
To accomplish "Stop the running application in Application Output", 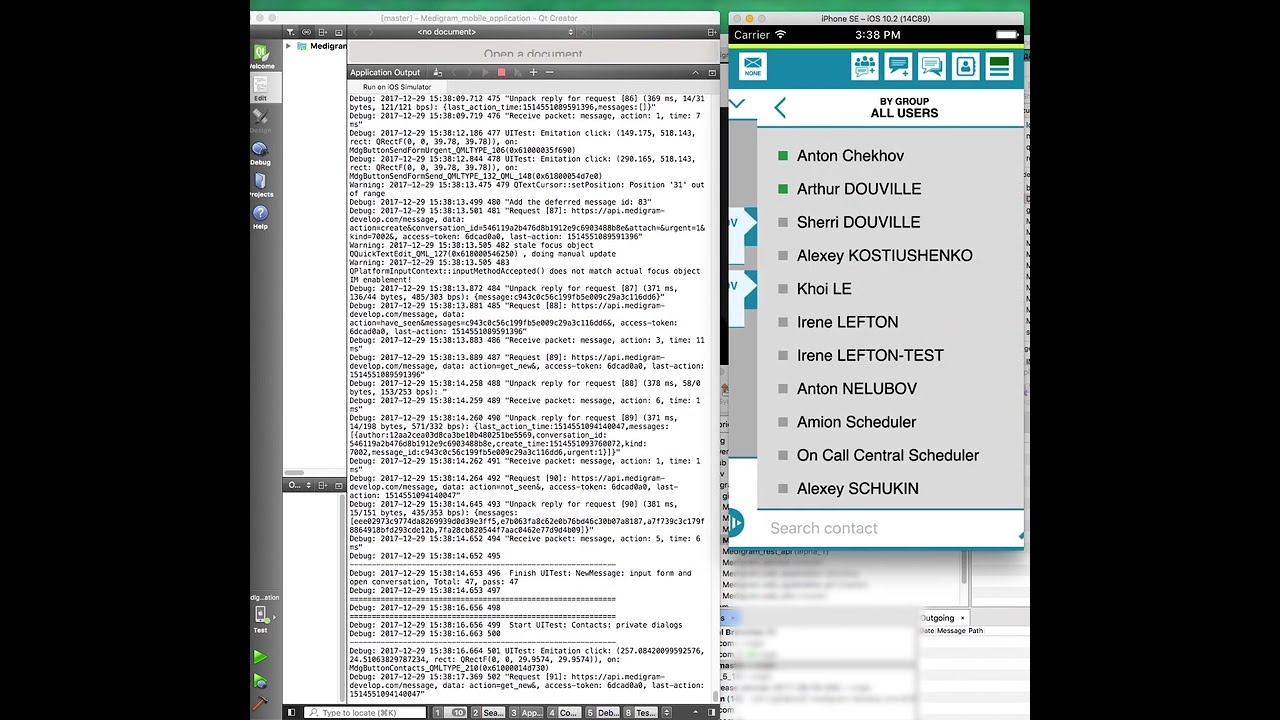I will pyautogui.click(x=501, y=72).
